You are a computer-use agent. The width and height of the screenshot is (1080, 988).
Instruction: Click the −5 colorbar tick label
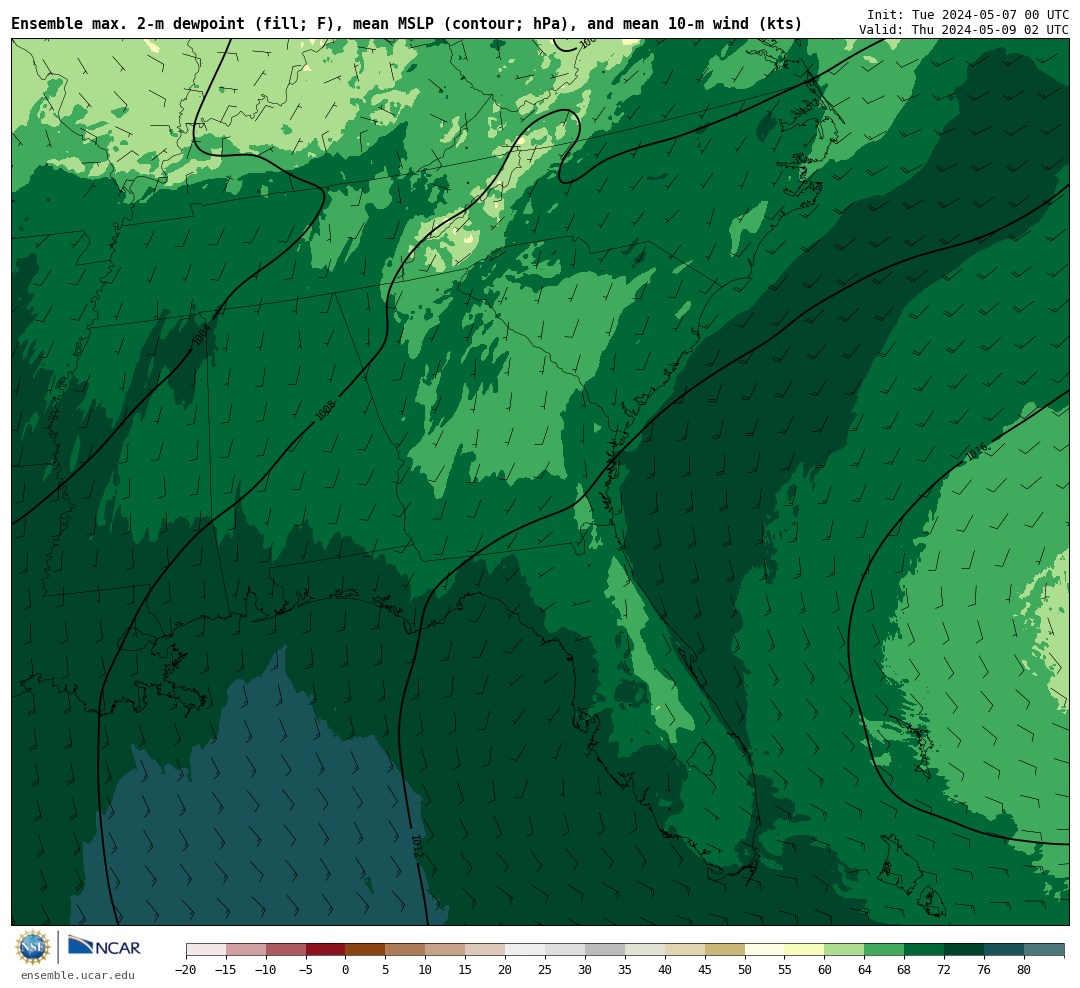tap(304, 970)
